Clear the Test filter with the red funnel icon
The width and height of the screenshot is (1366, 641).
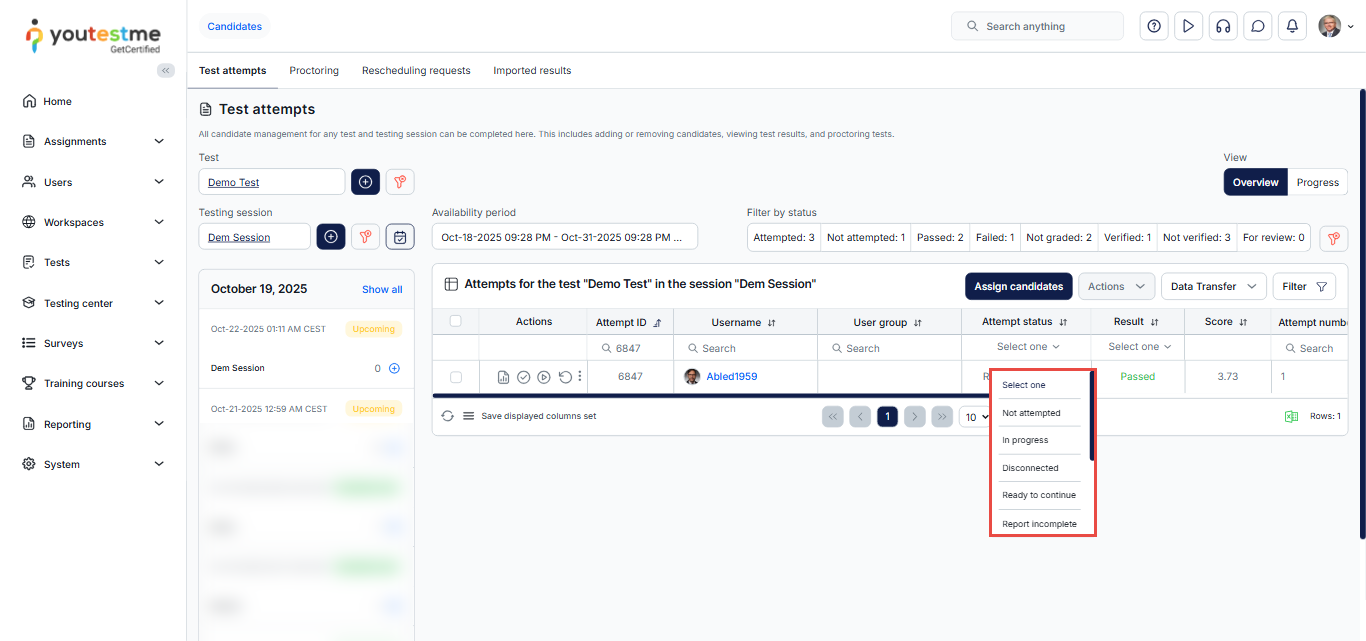400,182
